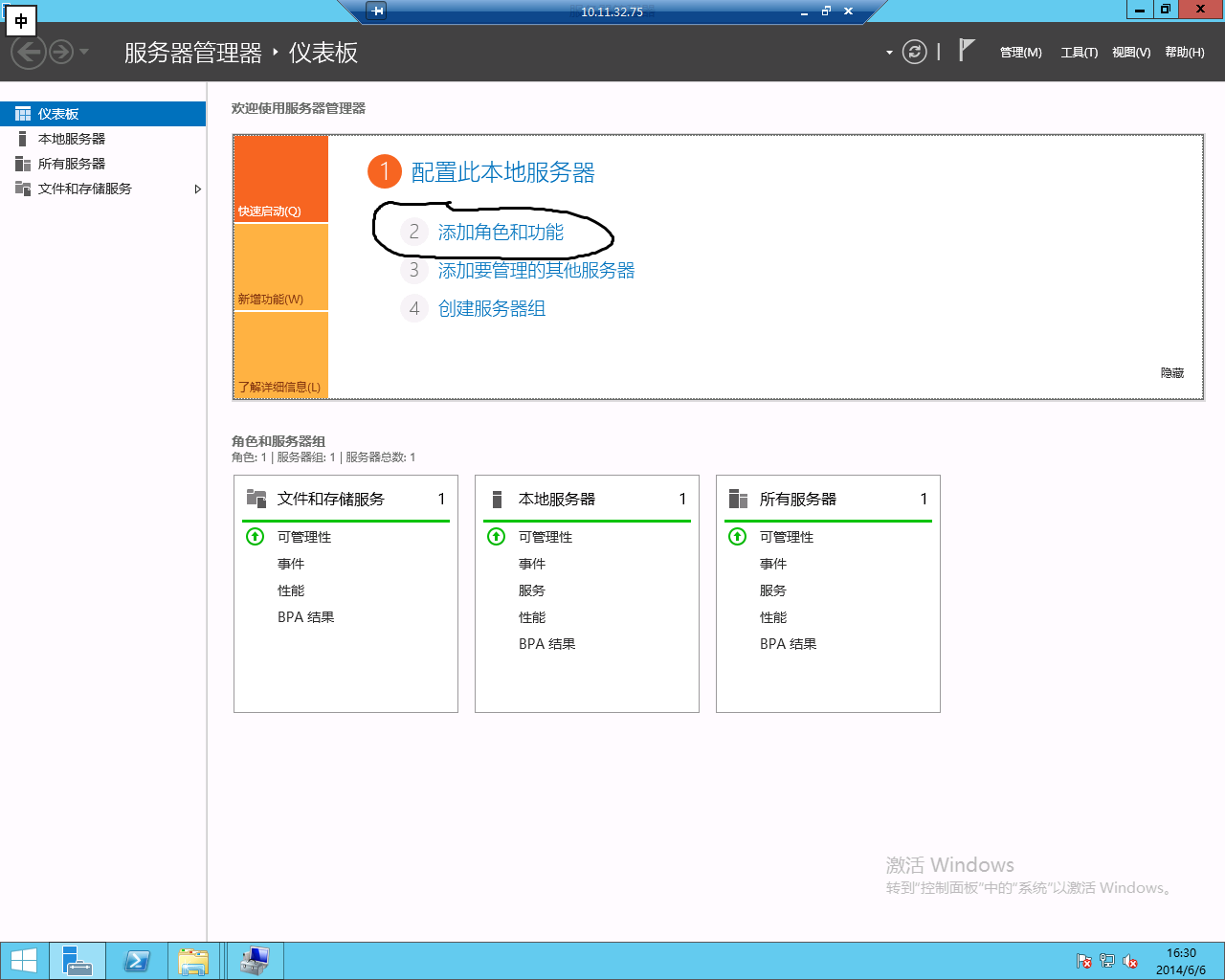Screen dimensions: 1225x980
Task: Open the navigation history dropdown arrow
Action: (x=84, y=52)
